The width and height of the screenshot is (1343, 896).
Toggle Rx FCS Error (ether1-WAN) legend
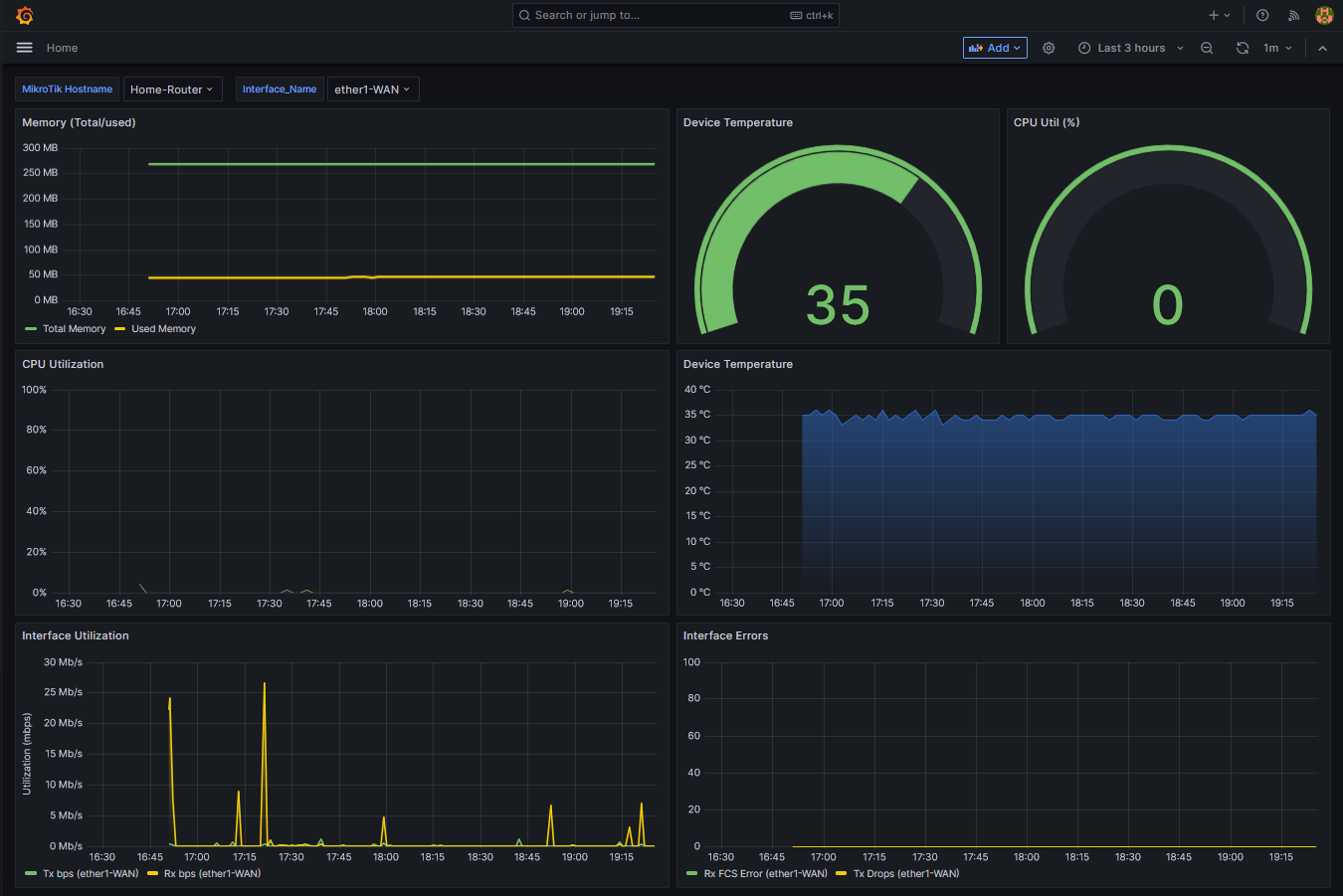(x=765, y=874)
